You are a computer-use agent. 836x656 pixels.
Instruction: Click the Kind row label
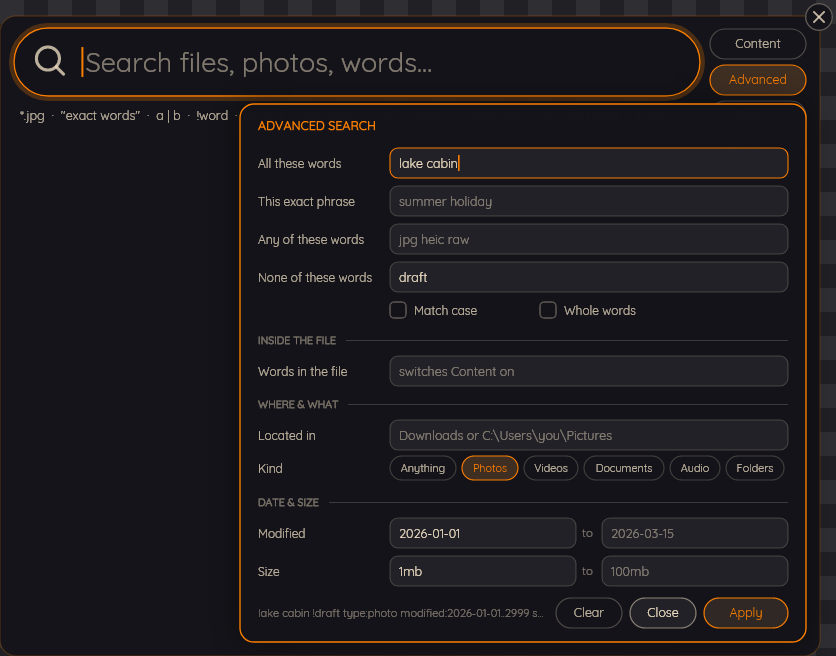click(x=270, y=469)
